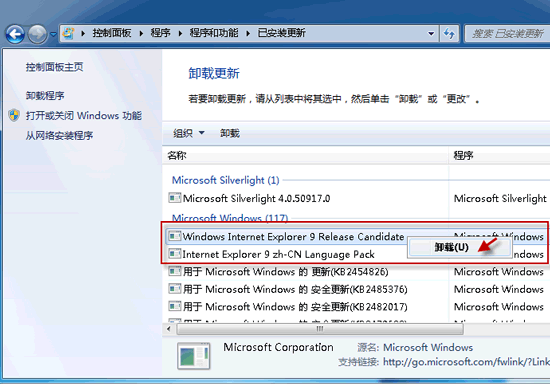Select the update KB2454826 row
This screenshot has height=384, width=550.
pyautogui.click(x=286, y=272)
